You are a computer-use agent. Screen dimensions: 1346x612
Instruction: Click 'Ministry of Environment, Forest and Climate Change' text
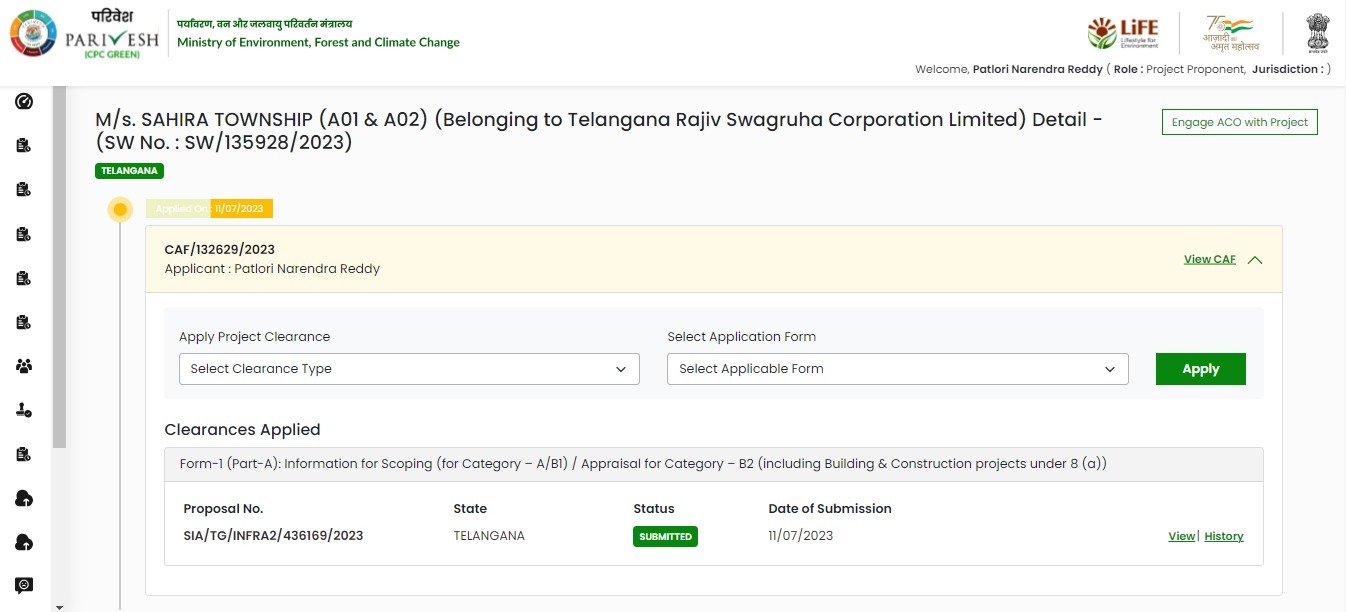click(318, 43)
